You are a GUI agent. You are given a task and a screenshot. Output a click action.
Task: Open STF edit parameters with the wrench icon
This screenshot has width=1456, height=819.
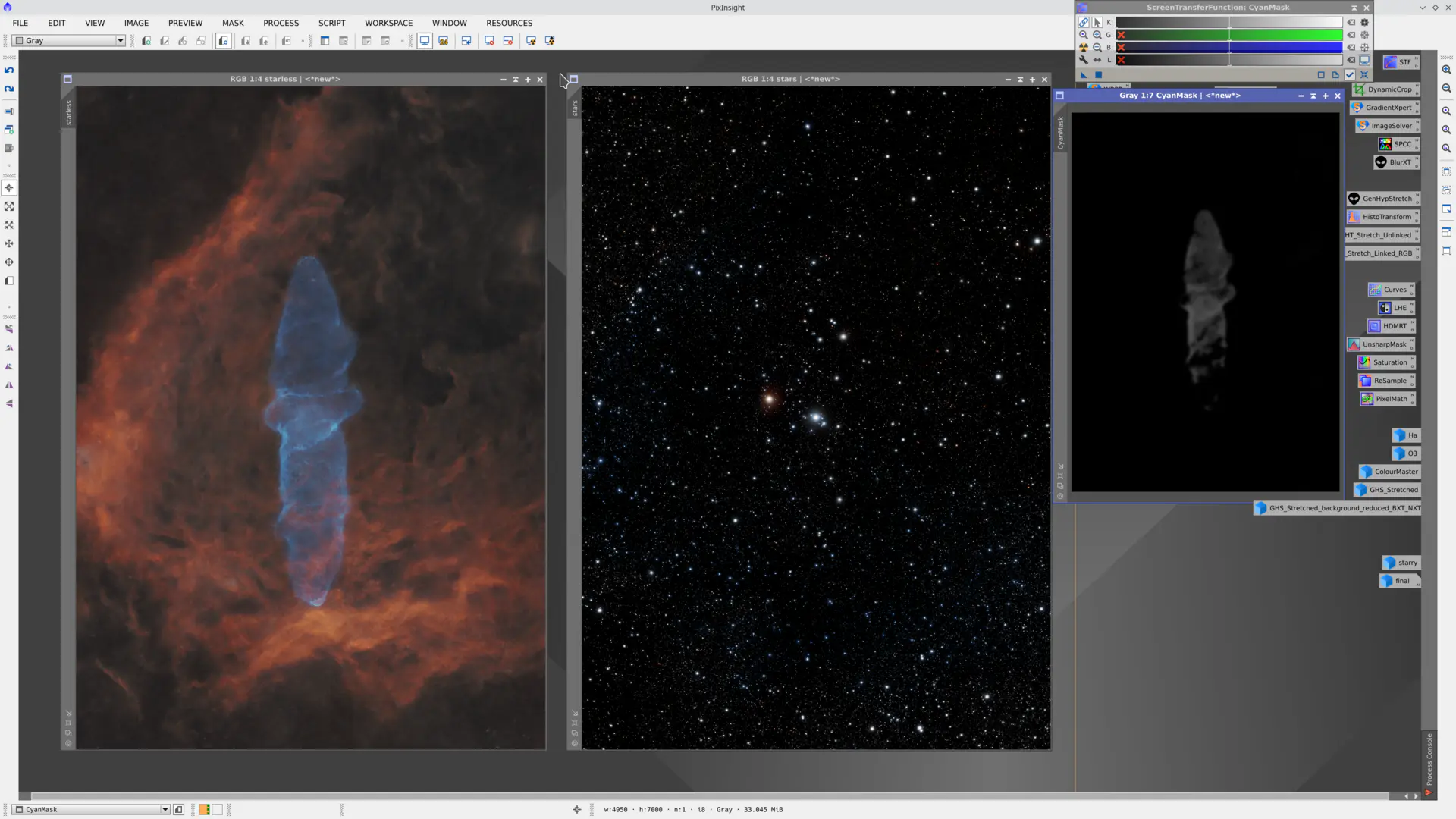[1084, 60]
